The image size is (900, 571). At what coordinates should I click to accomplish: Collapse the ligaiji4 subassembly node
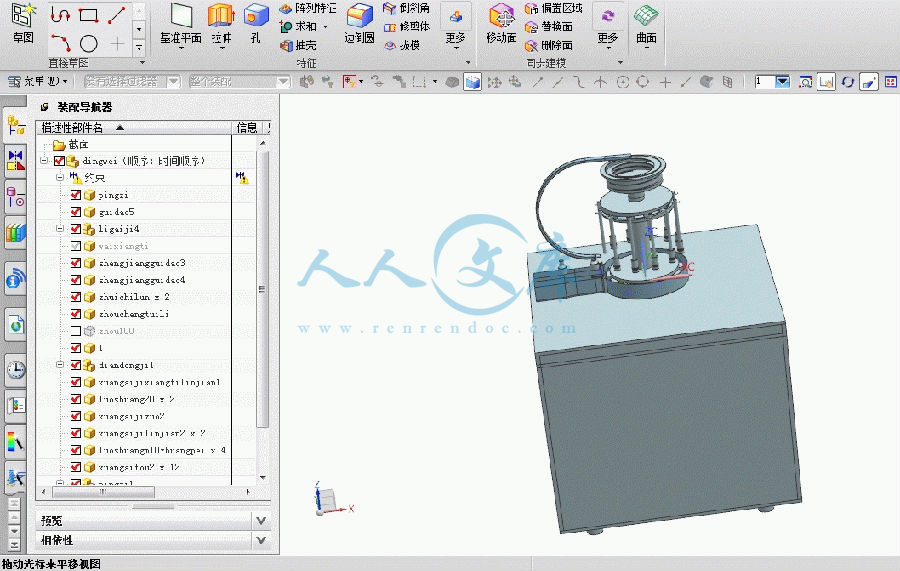tap(60, 228)
